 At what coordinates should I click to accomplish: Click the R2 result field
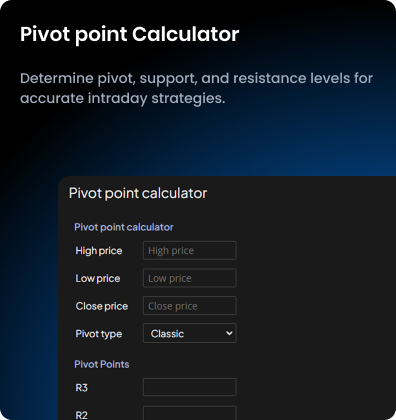(x=190, y=413)
